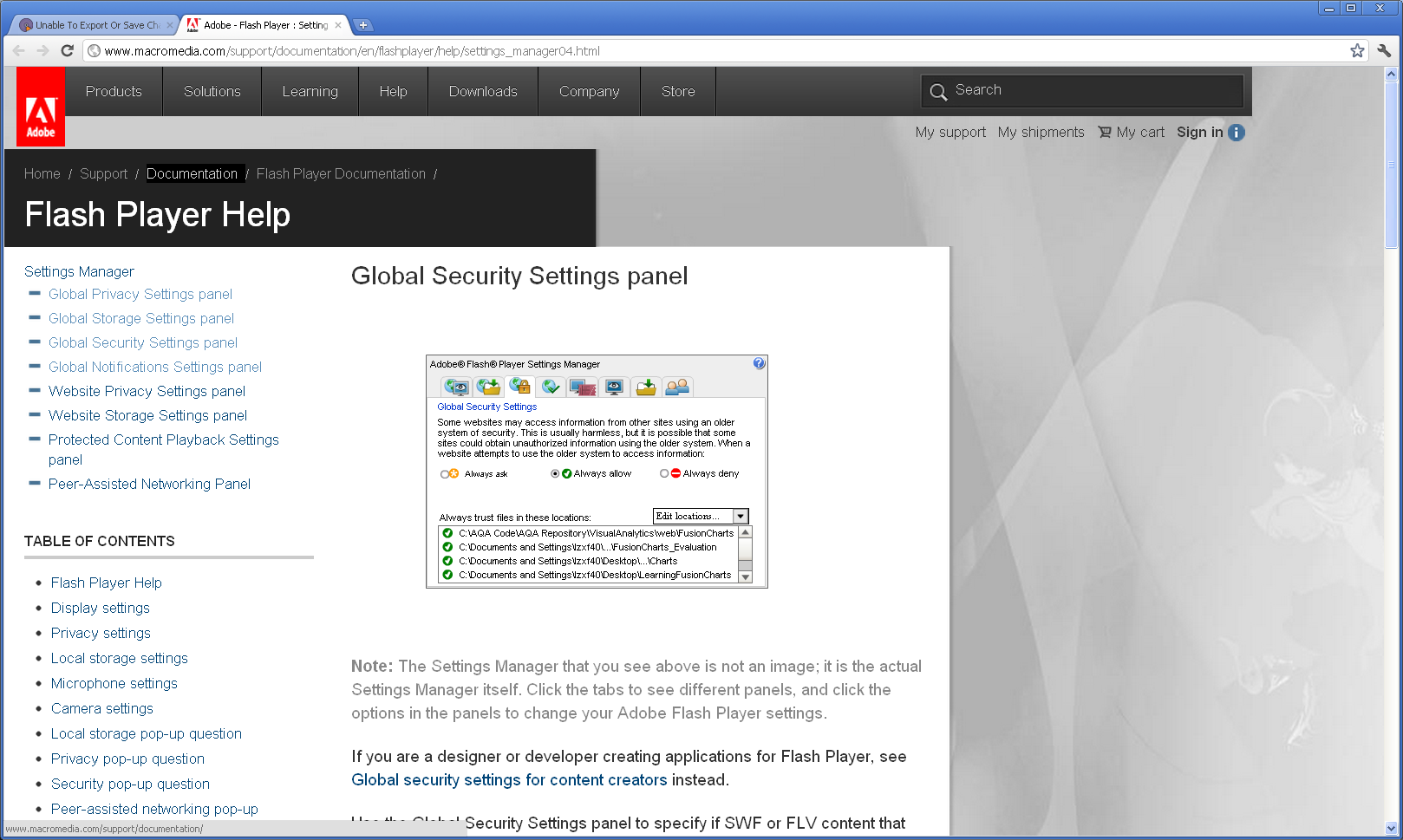1403x840 pixels.
Task: Click Global security settings for content creators link
Action: (509, 780)
